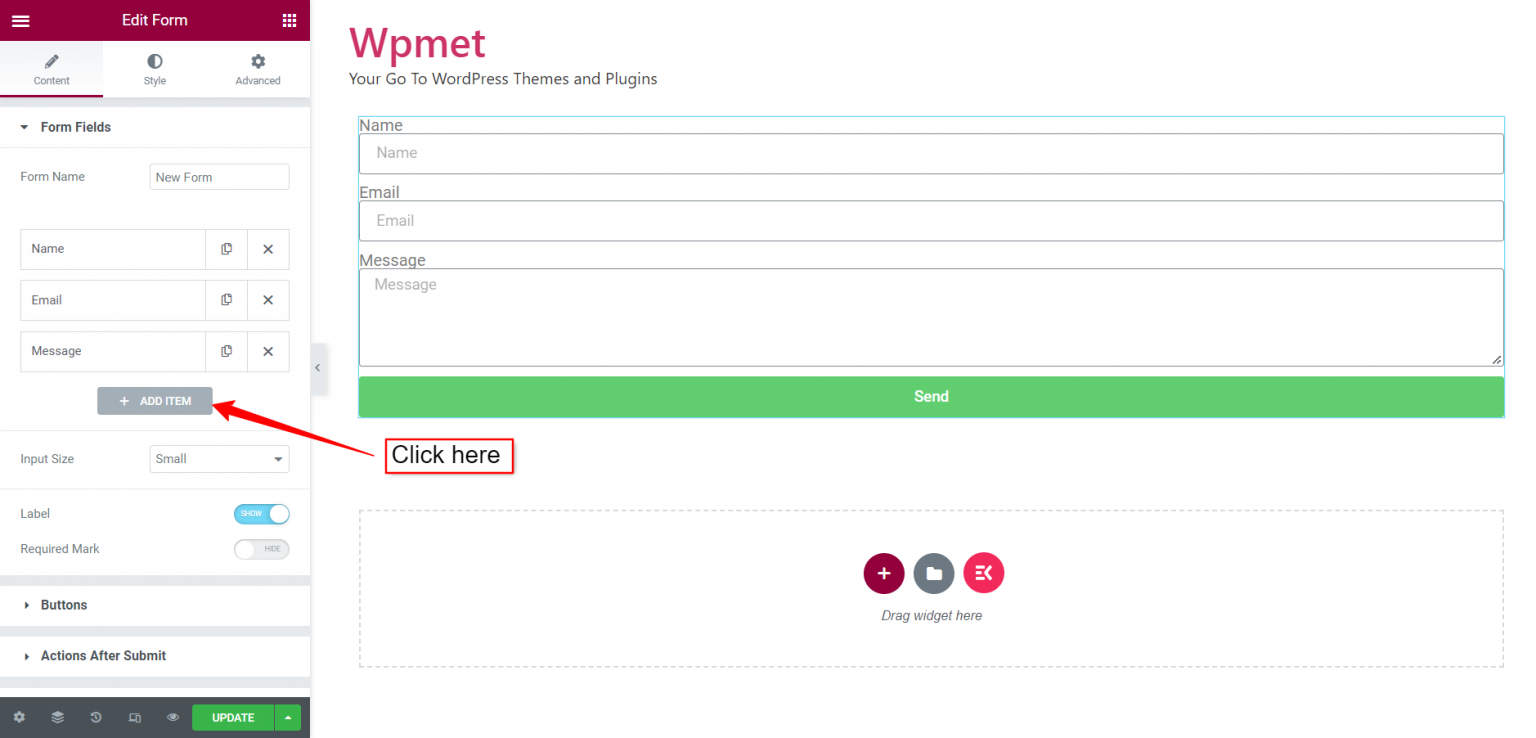The image size is (1536, 738).
Task: Toggle the Label switch to hide labels
Action: pos(261,513)
